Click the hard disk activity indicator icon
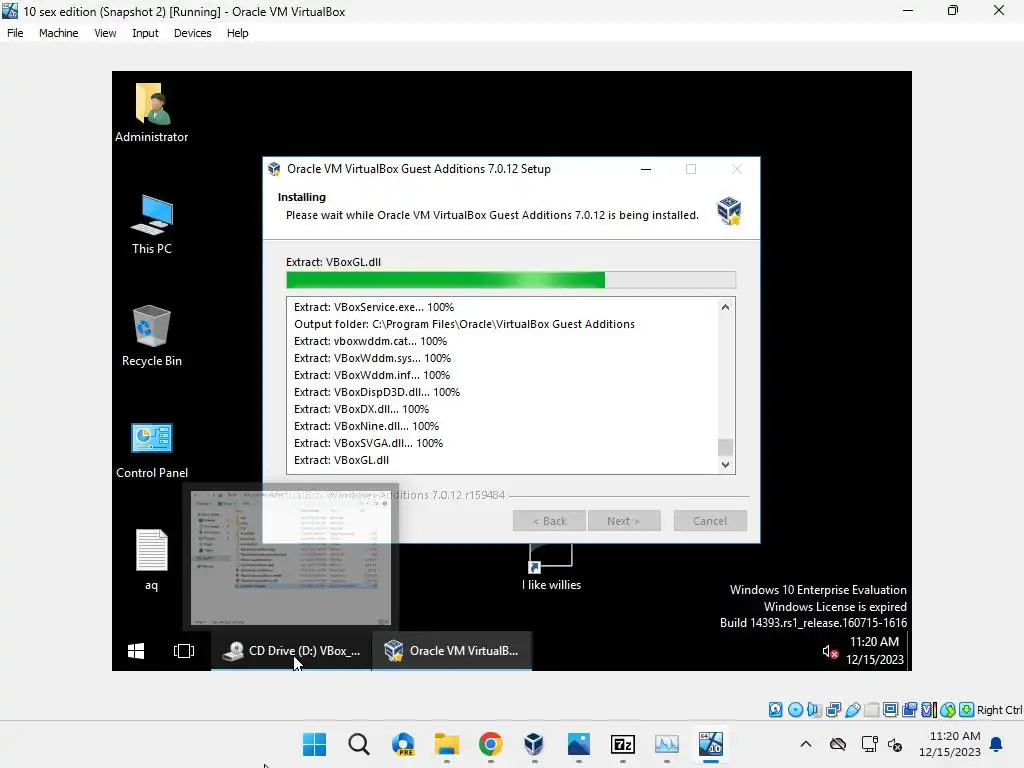Image resolution: width=1024 pixels, height=768 pixels. [x=775, y=709]
